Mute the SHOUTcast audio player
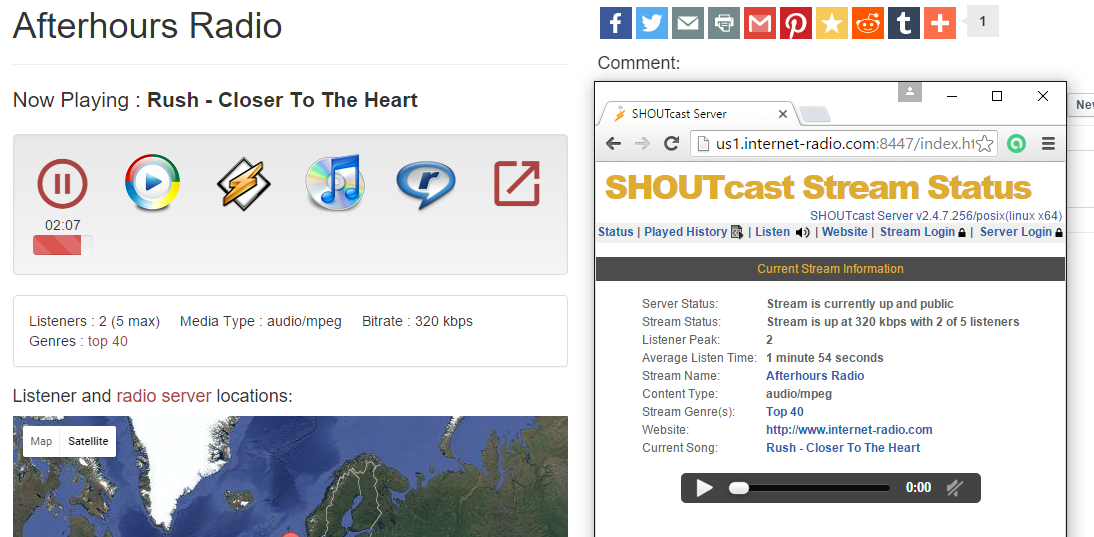 point(954,488)
